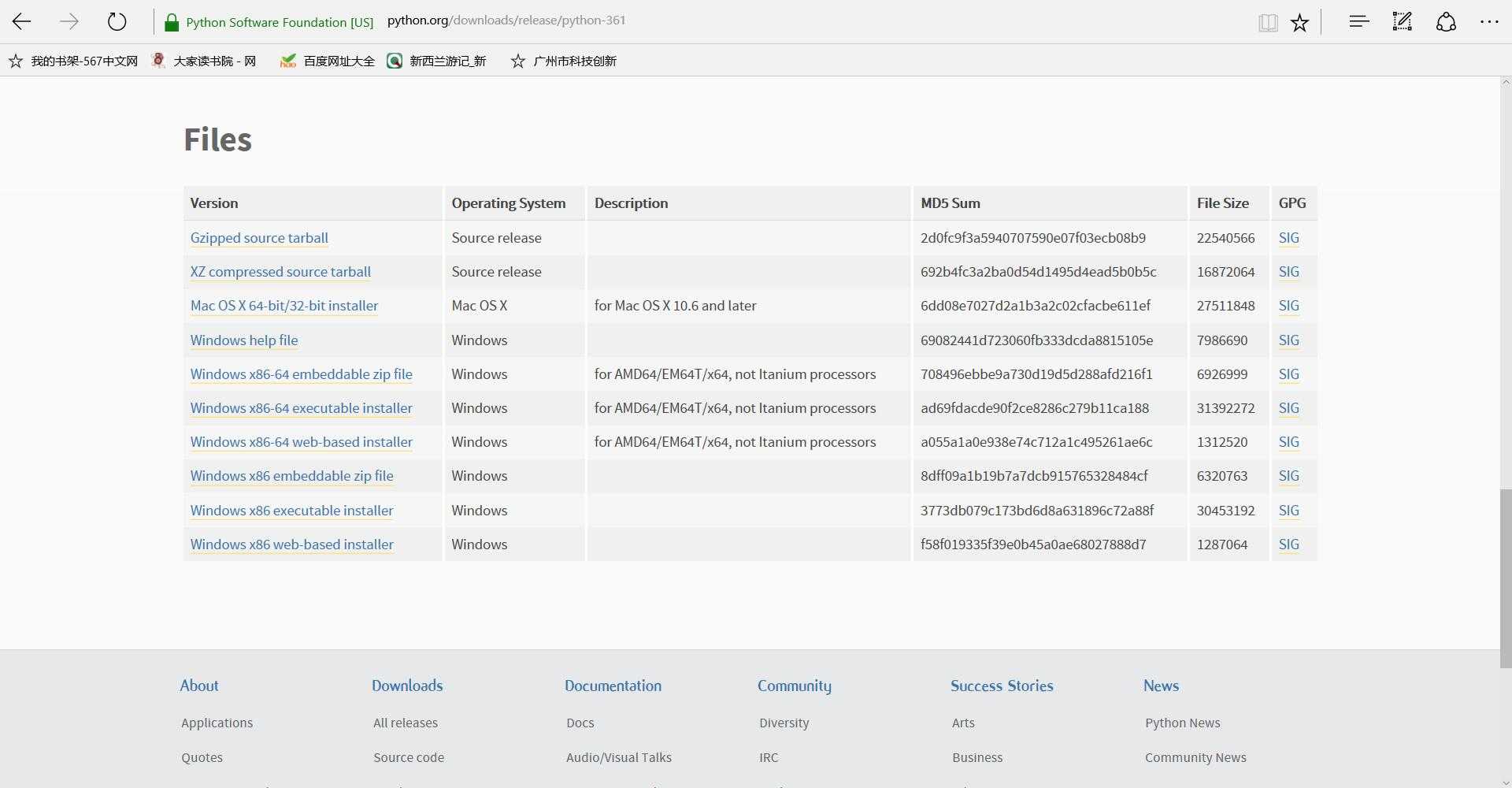Select MD5 sum f58f019335f39e0b45a0ae68027888d7

tap(1033, 545)
